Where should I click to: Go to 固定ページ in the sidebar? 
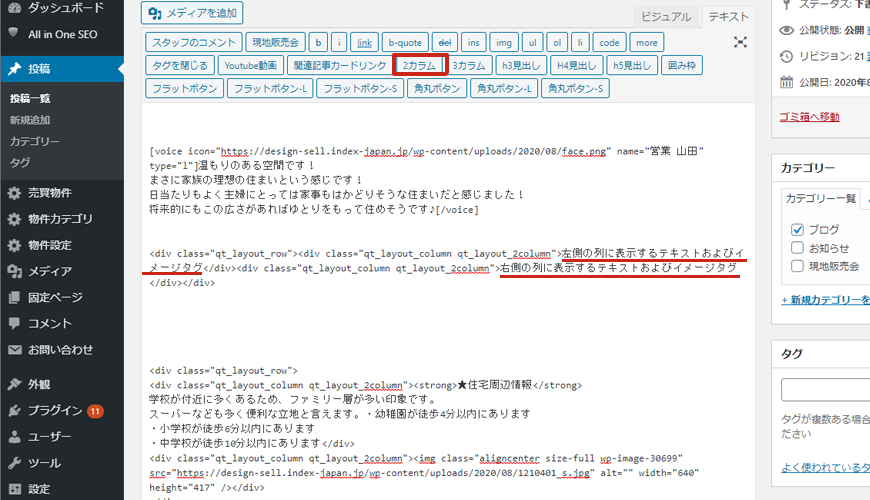[x=55, y=297]
